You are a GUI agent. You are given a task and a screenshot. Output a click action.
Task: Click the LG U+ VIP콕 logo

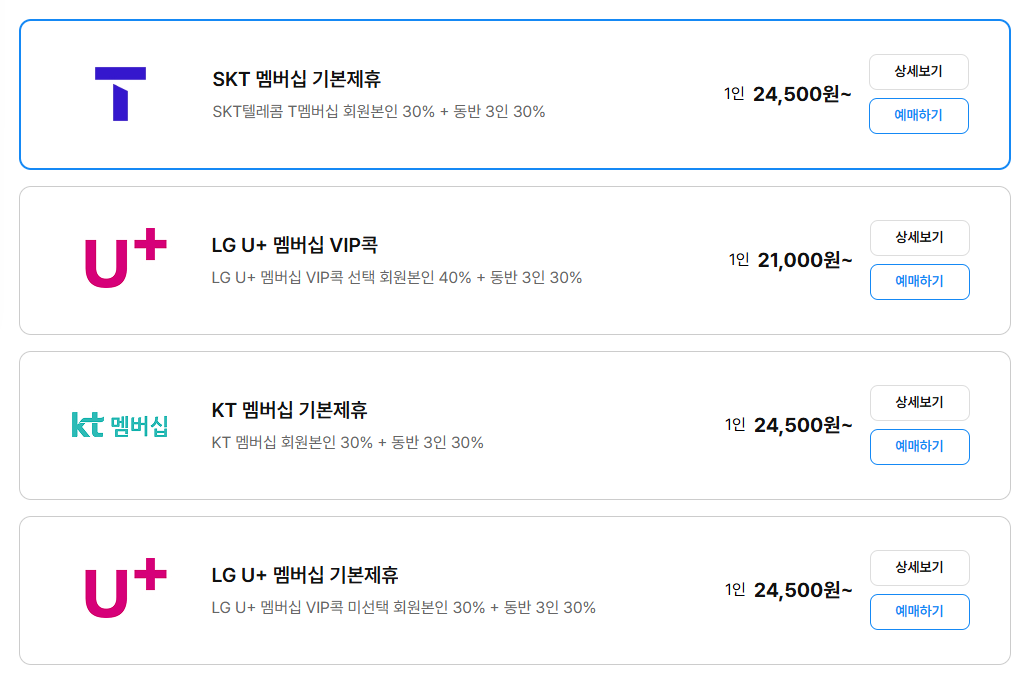point(125,259)
